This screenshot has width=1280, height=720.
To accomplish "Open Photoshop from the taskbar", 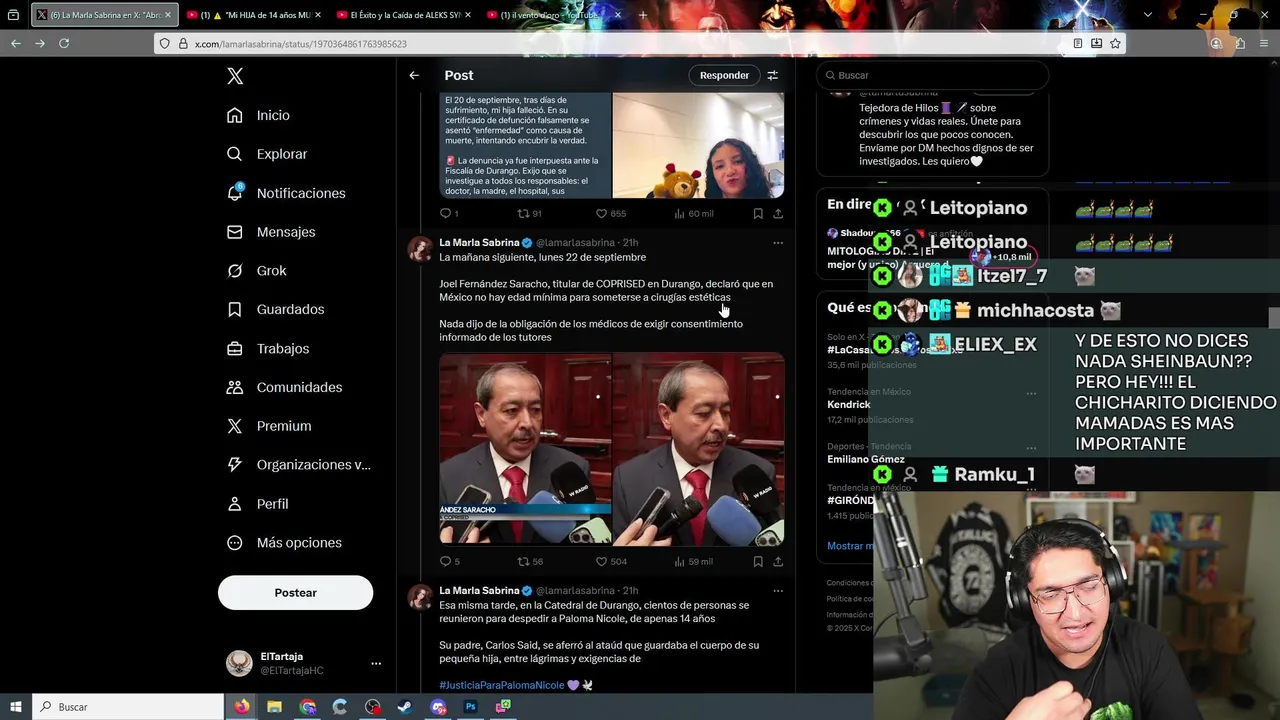I will [470, 707].
